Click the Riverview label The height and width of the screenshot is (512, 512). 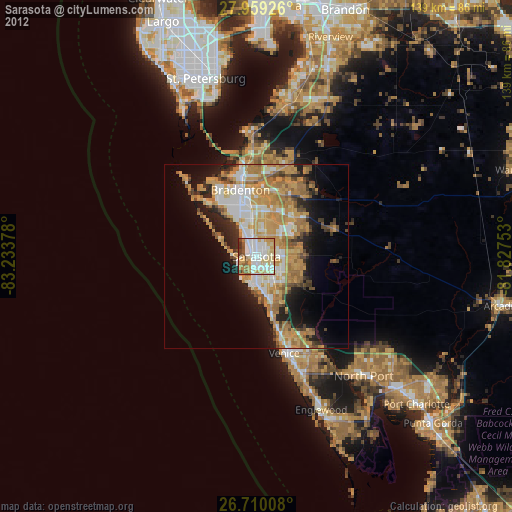point(330,37)
